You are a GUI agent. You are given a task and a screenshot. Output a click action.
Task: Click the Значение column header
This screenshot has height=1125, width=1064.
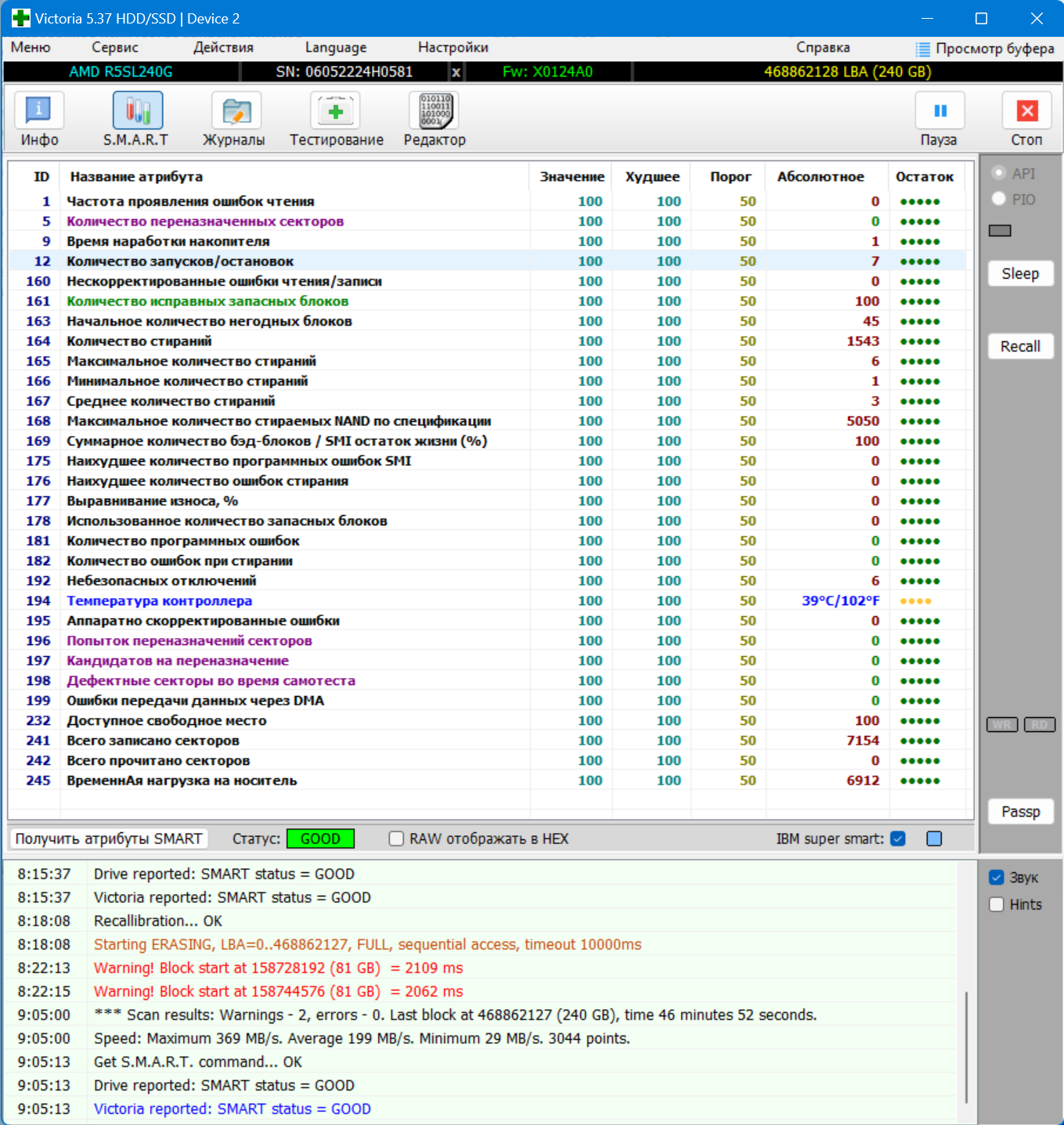(572, 177)
